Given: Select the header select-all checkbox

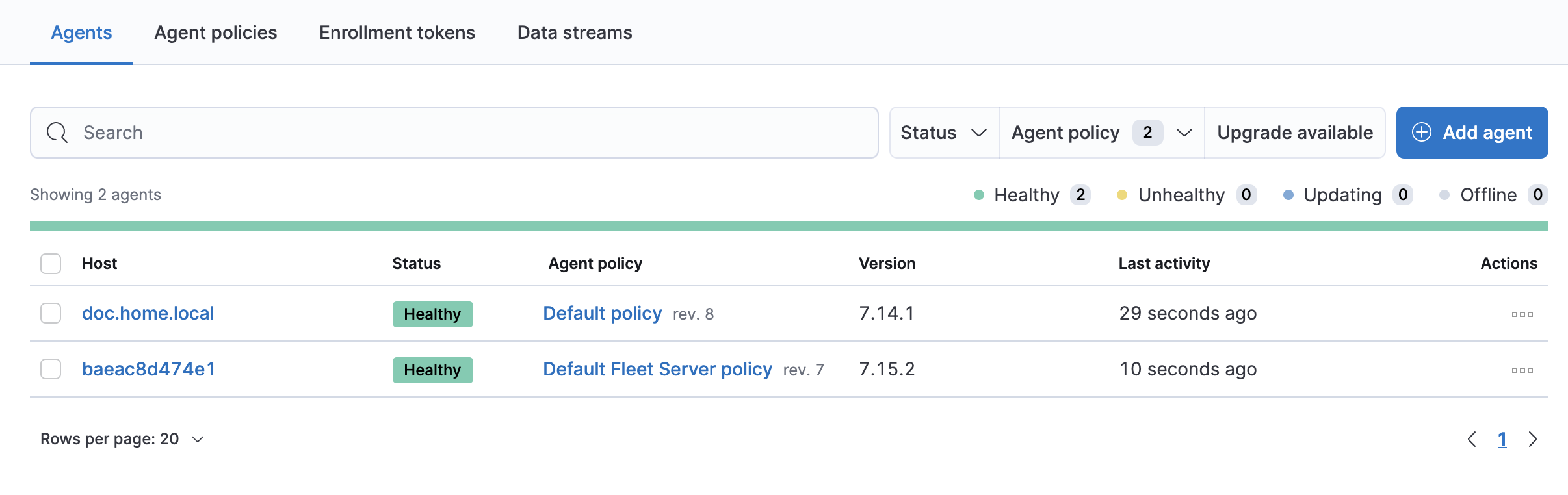Looking at the screenshot, I should coord(51,264).
